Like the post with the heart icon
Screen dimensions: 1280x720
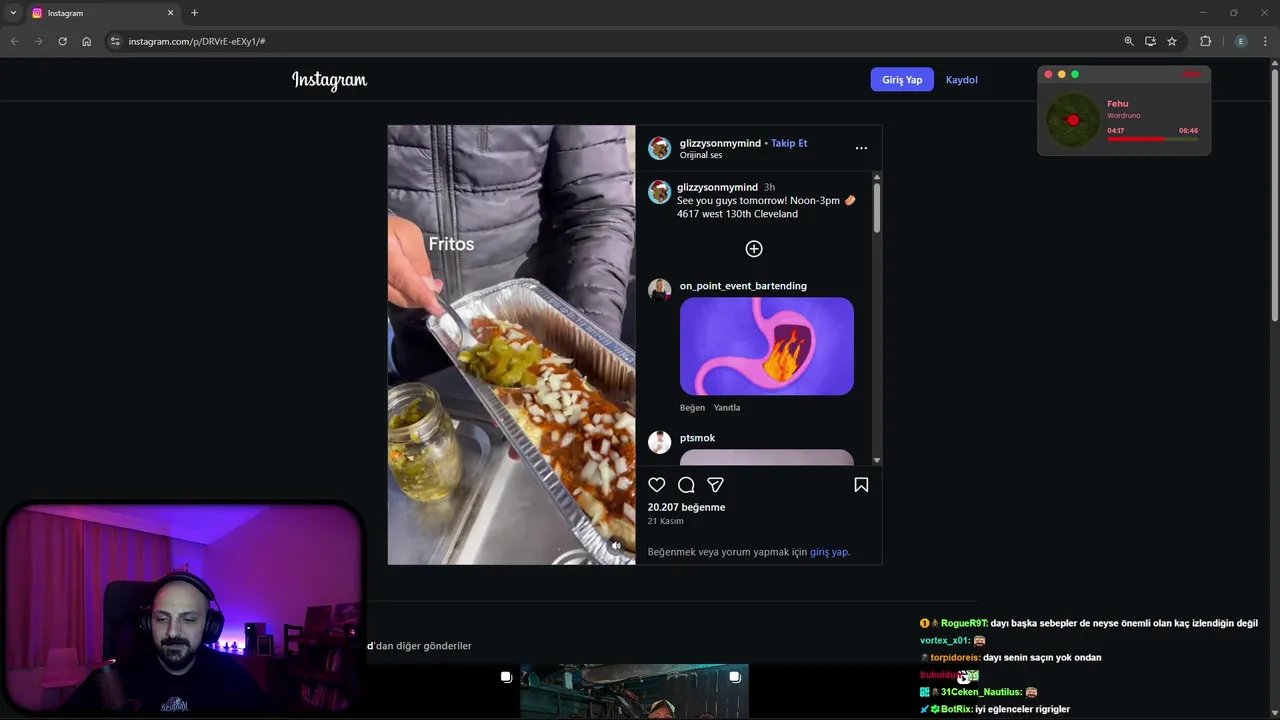tap(656, 485)
